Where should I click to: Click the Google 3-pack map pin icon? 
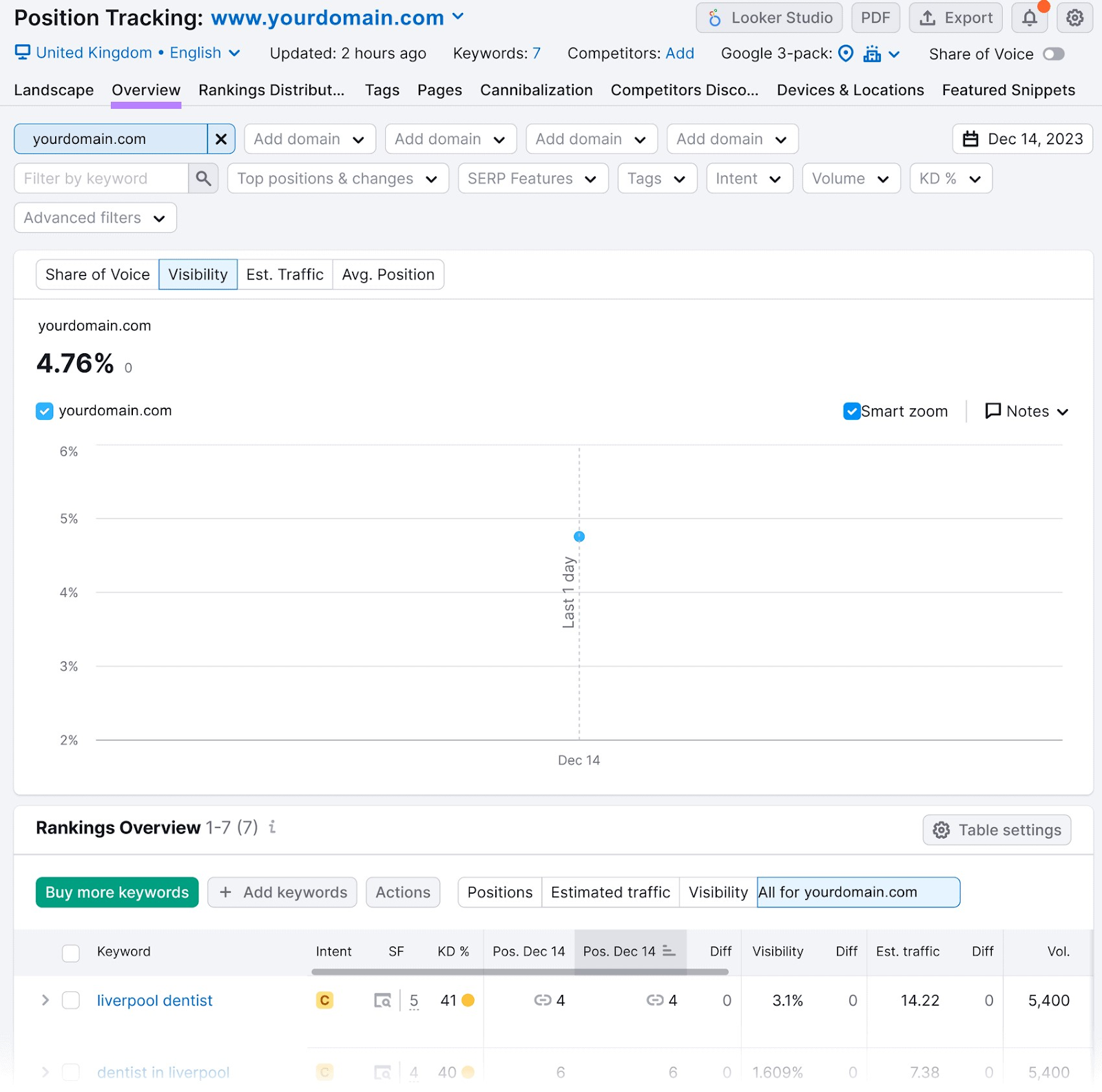point(846,53)
